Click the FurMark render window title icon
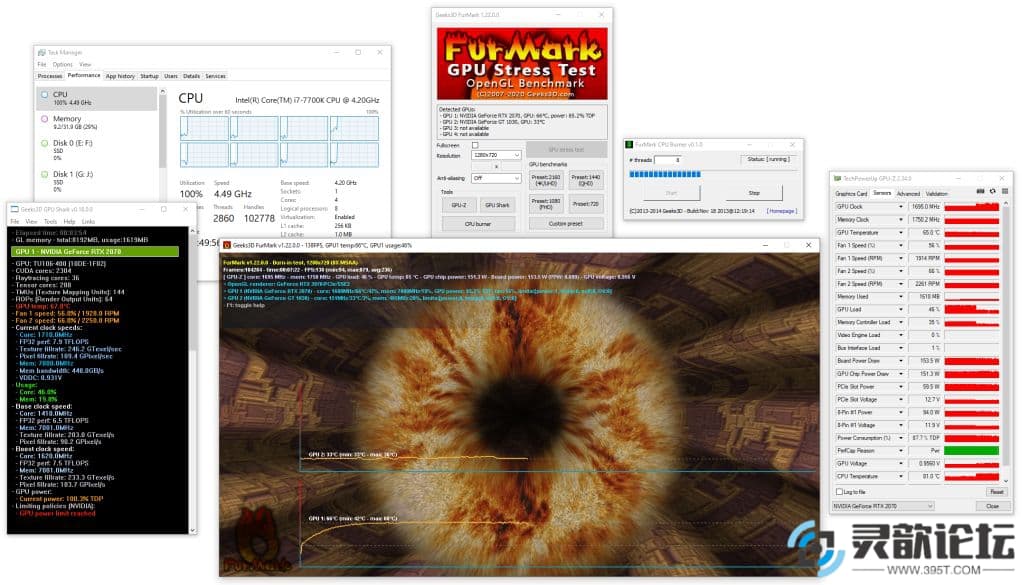Screen dimensions: 1024x585 coord(227,245)
